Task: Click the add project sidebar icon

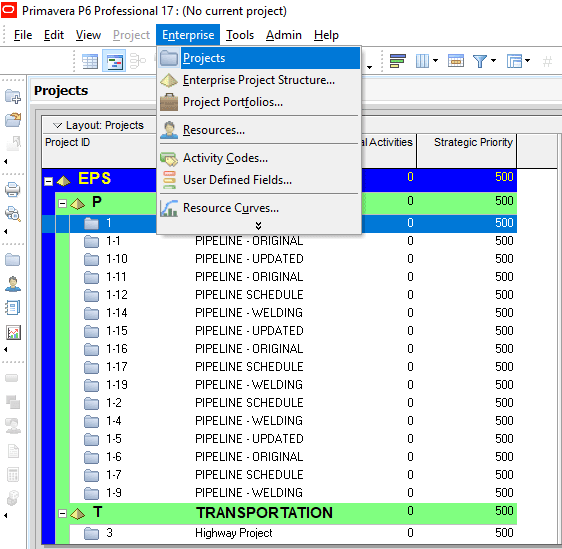Action: tap(13, 96)
